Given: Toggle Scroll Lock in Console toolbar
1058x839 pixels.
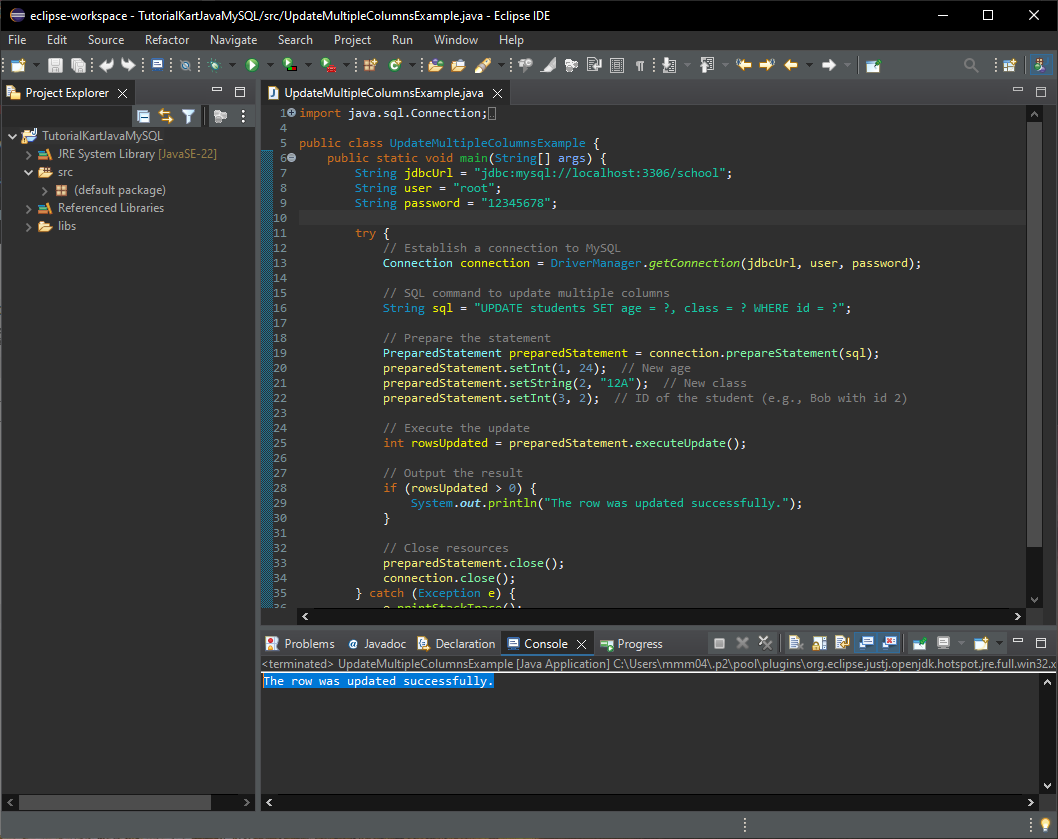Looking at the screenshot, I should tap(819, 643).
